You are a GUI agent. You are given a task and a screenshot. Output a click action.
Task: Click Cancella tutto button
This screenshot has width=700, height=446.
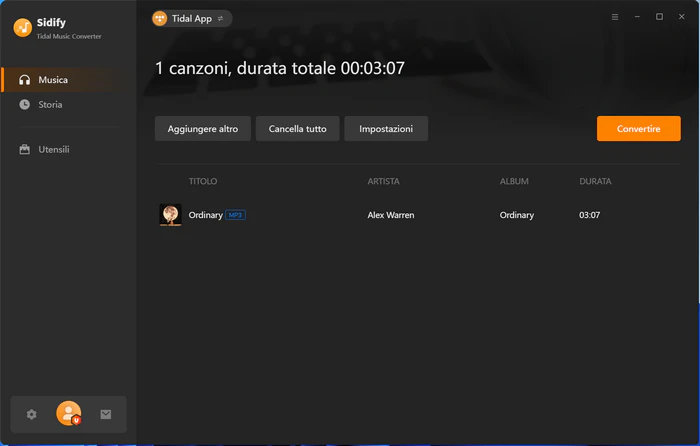tap(297, 129)
